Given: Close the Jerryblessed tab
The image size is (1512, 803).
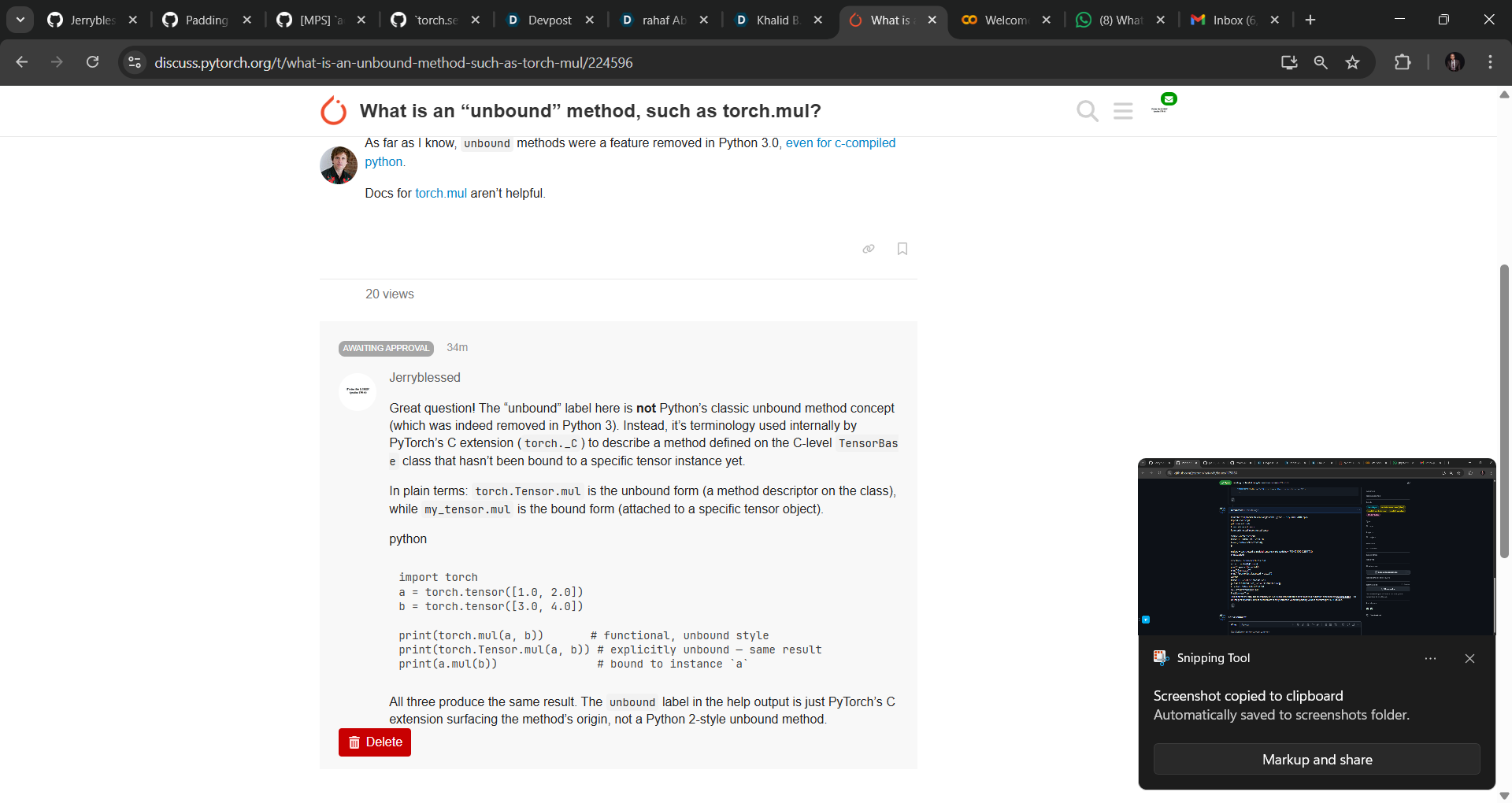Looking at the screenshot, I should 133,20.
